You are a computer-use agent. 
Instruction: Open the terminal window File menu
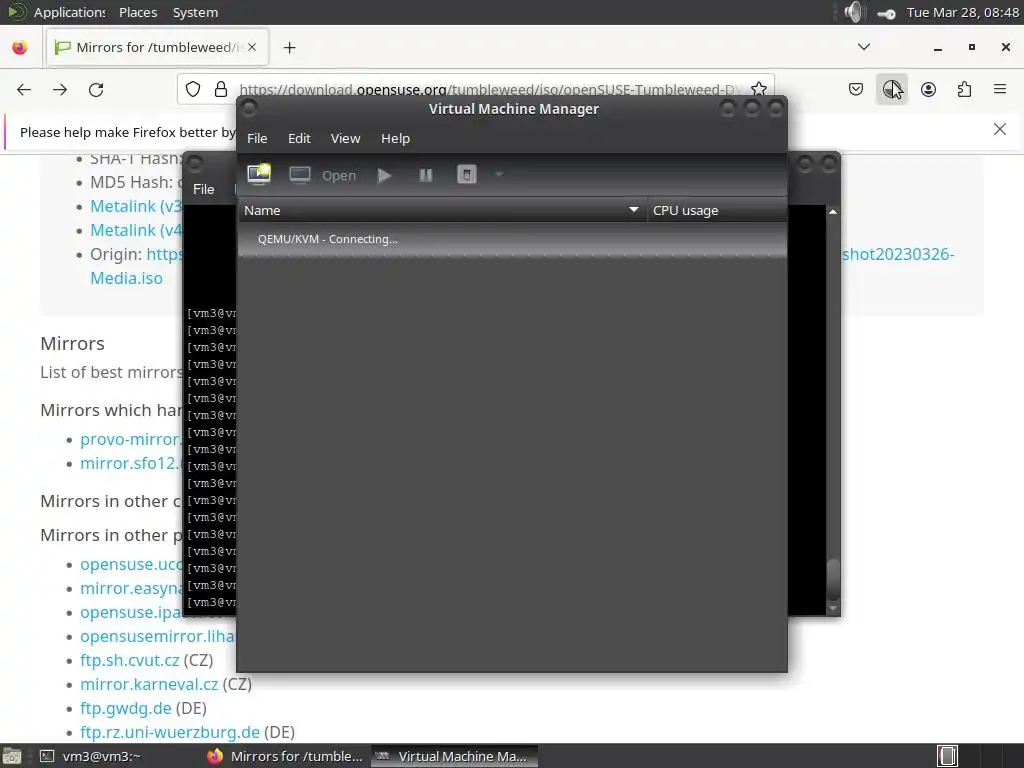[203, 189]
